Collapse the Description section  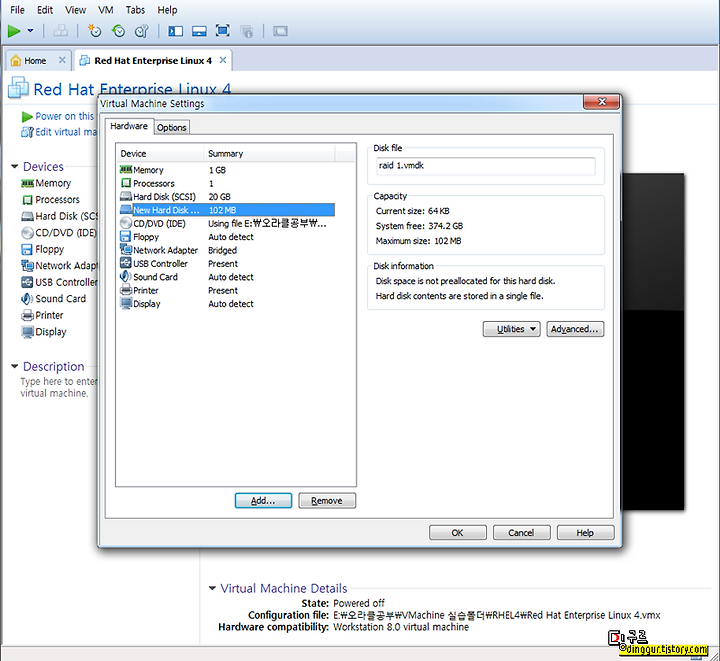pos(15,366)
